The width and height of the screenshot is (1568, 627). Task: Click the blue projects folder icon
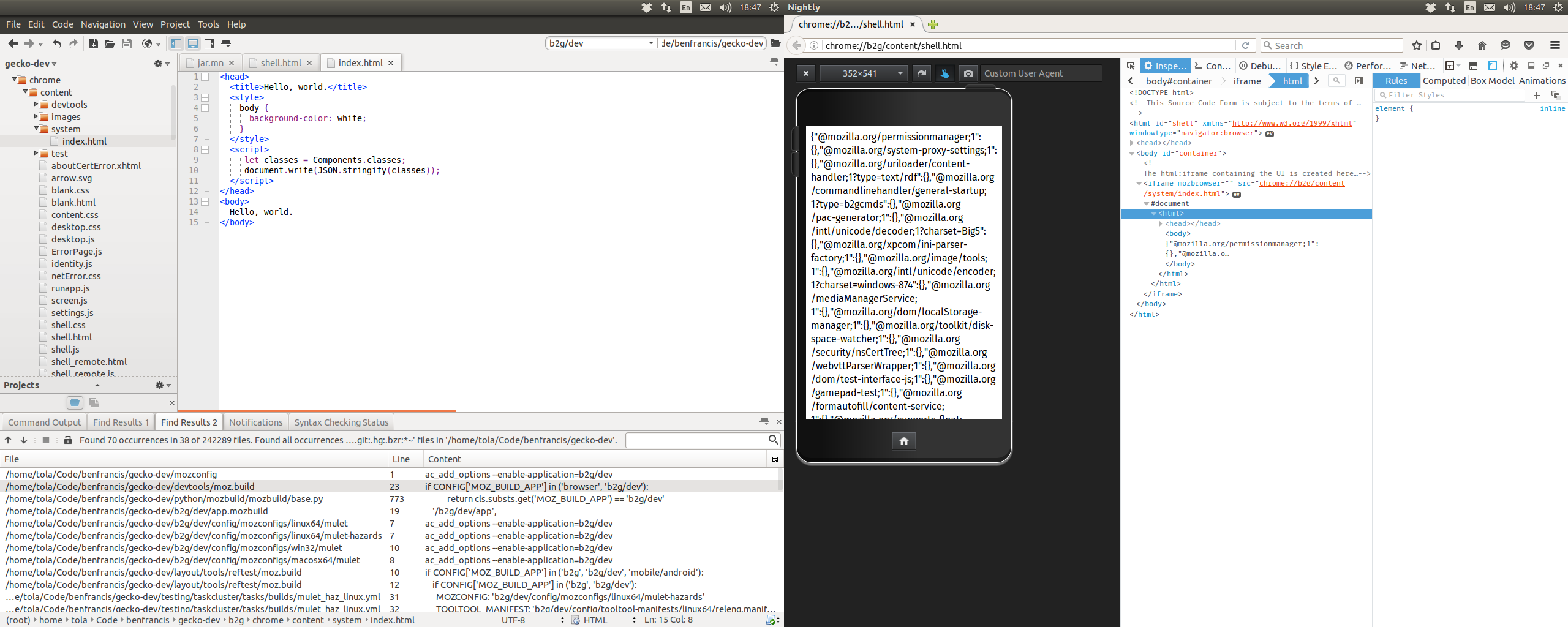coord(75,402)
